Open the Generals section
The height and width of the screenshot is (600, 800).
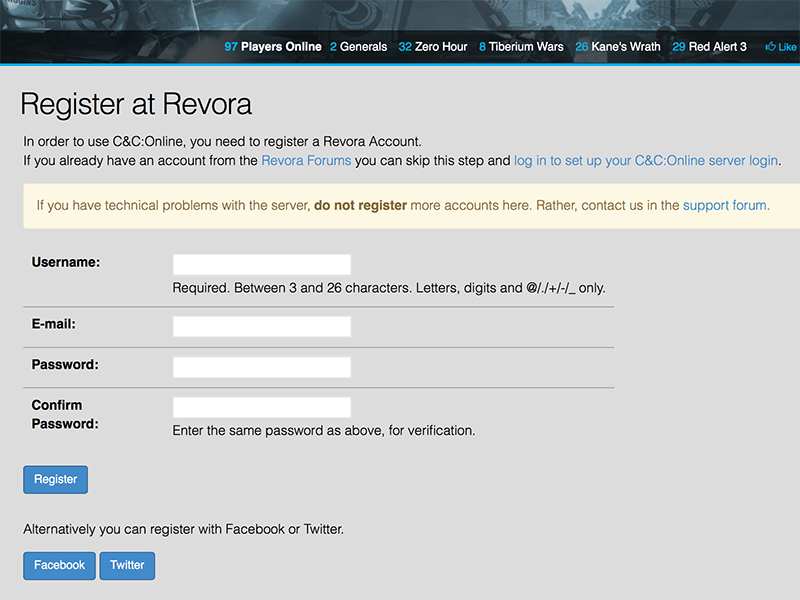363,46
